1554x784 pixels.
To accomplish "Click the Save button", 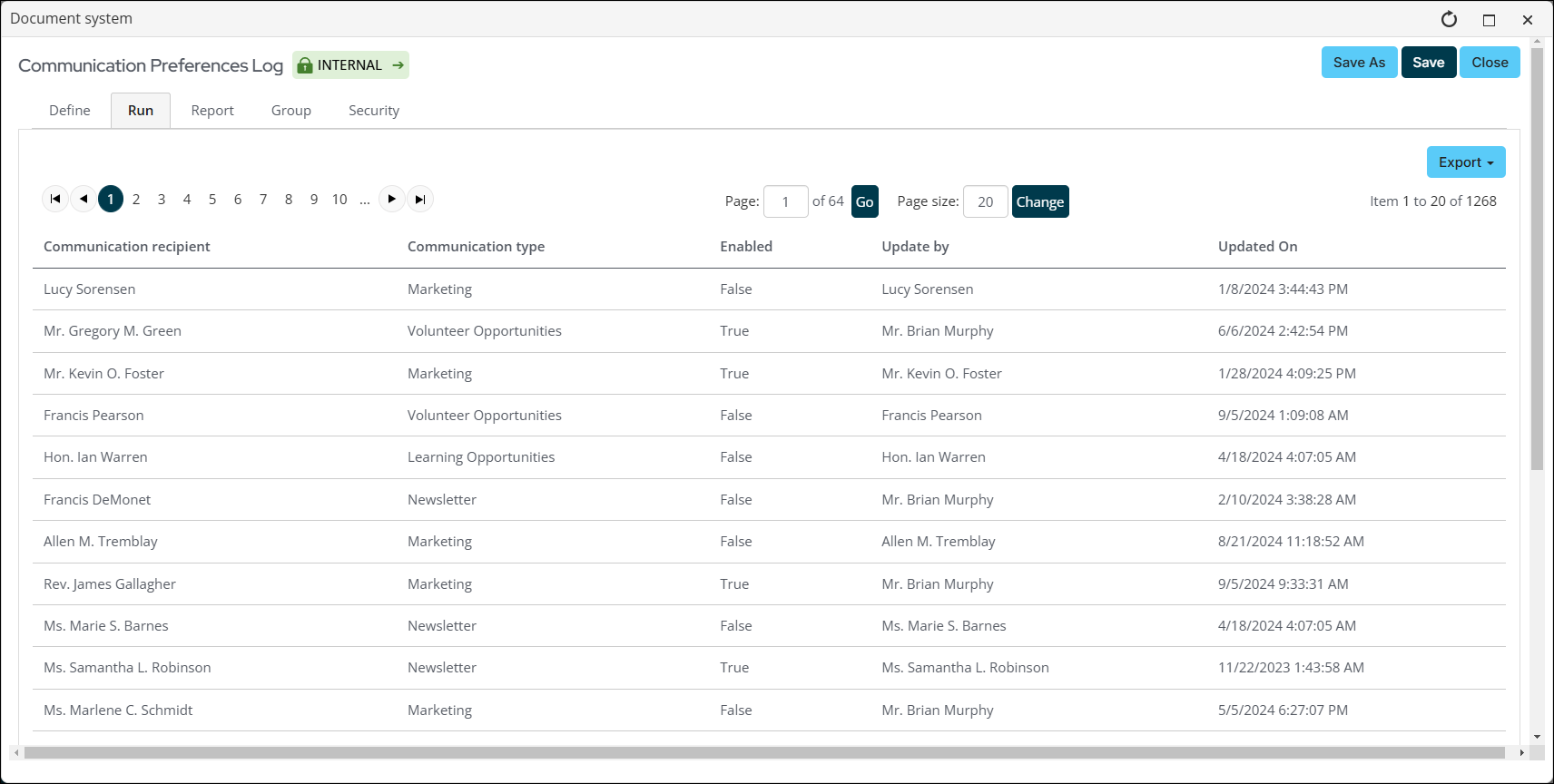I will (x=1429, y=63).
